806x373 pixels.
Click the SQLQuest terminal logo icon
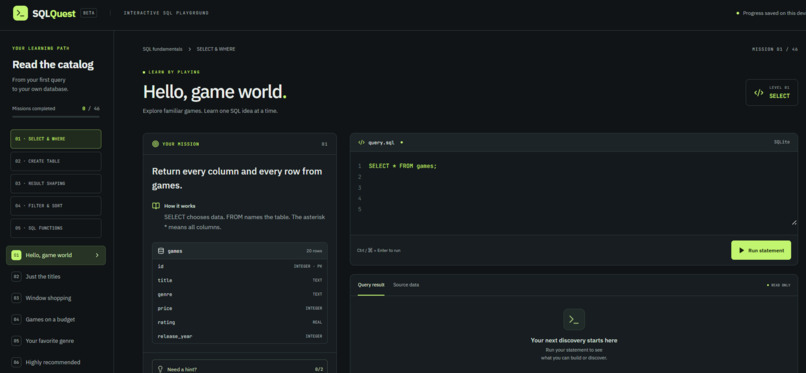(x=20, y=13)
